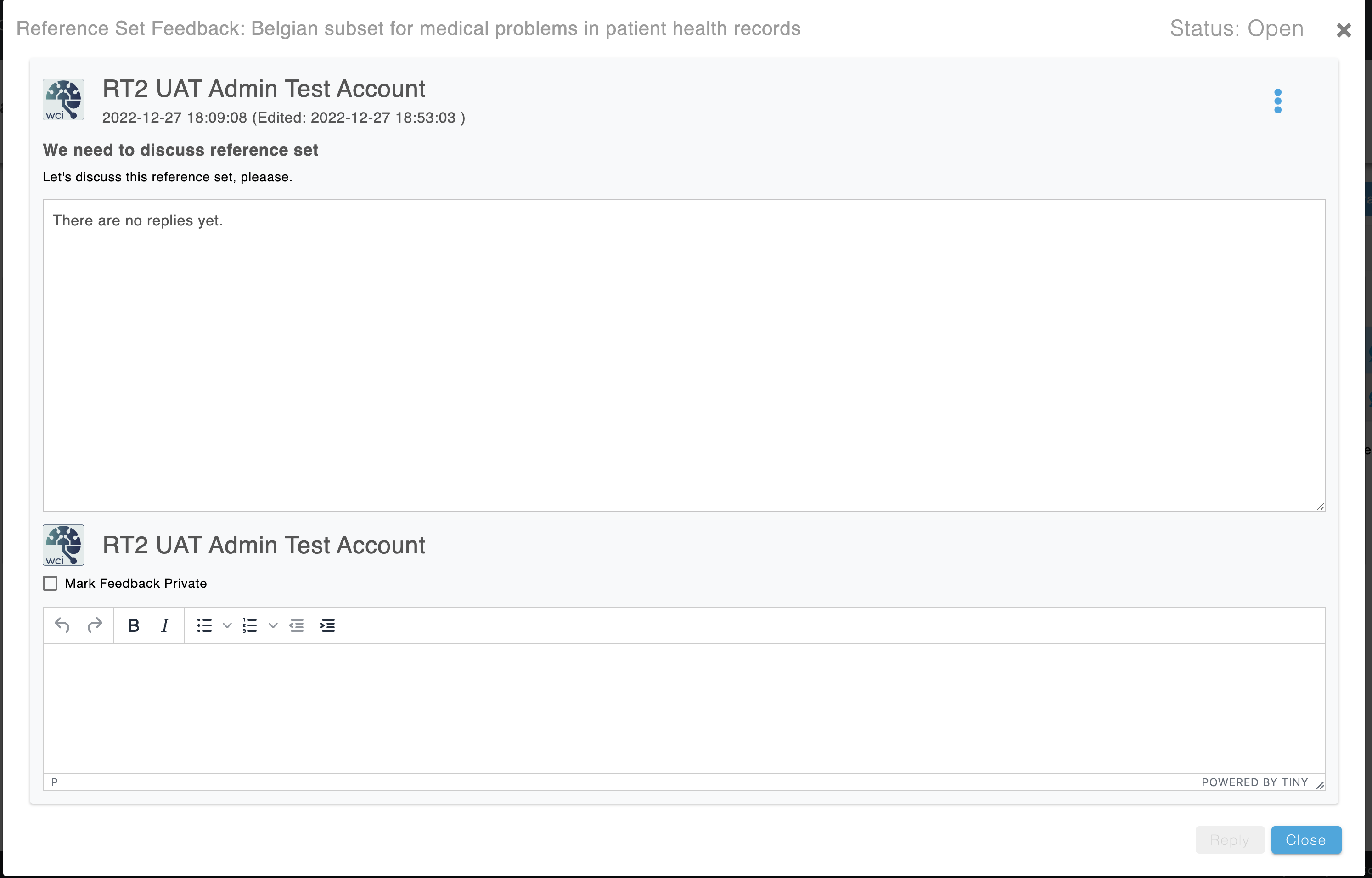Click the replies box resize handle
This screenshot has height=878, width=1372.
(x=1320, y=507)
